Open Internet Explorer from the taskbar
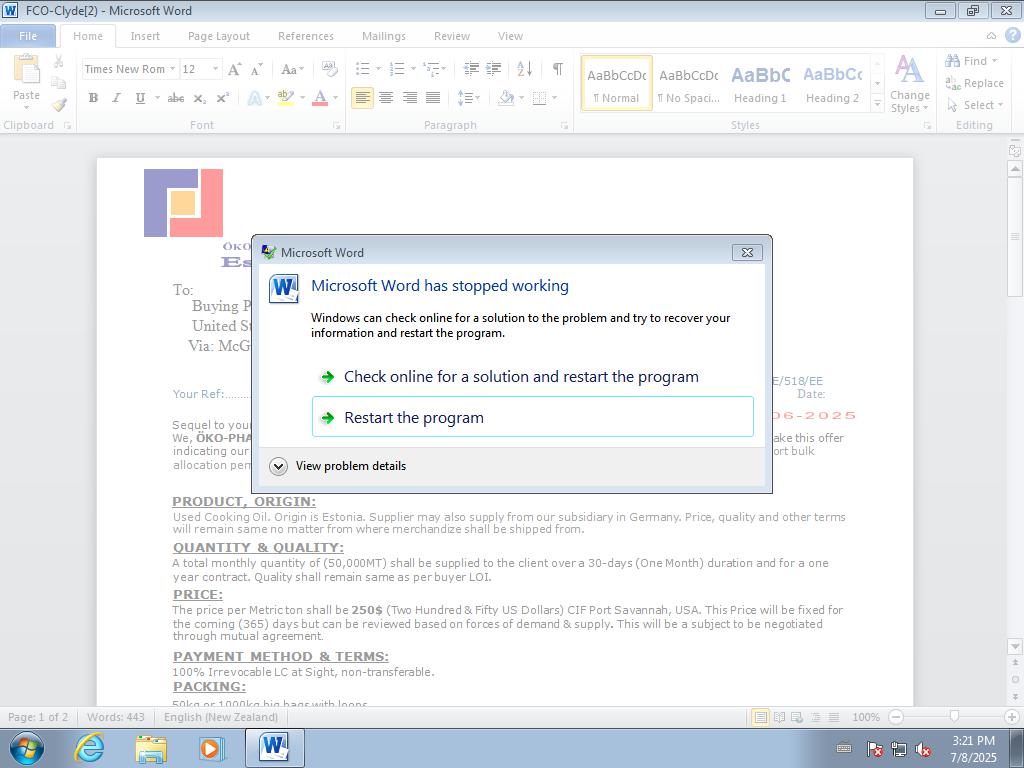 pyautogui.click(x=90, y=747)
